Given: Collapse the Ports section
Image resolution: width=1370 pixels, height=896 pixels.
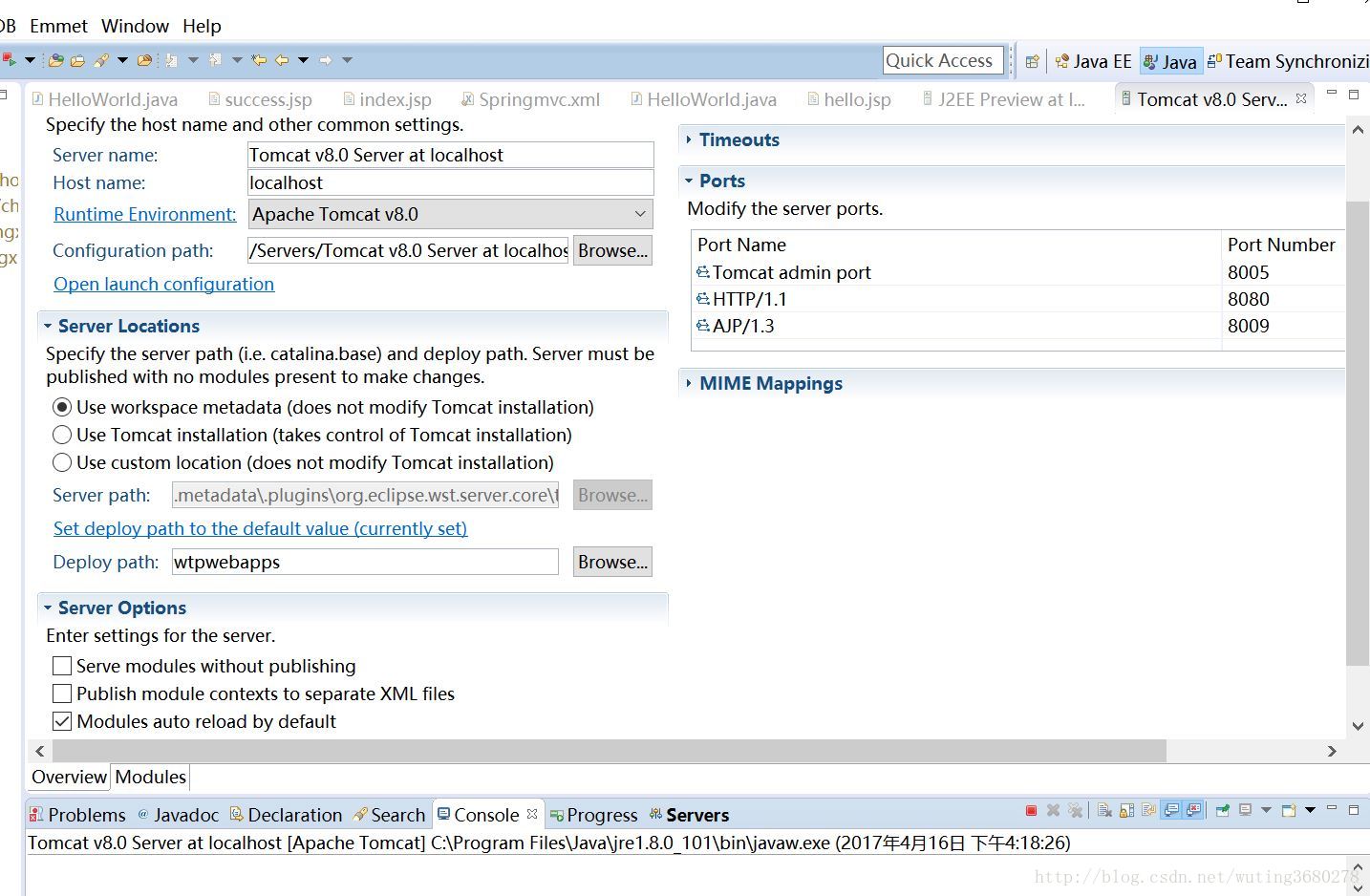Looking at the screenshot, I should pos(689,181).
